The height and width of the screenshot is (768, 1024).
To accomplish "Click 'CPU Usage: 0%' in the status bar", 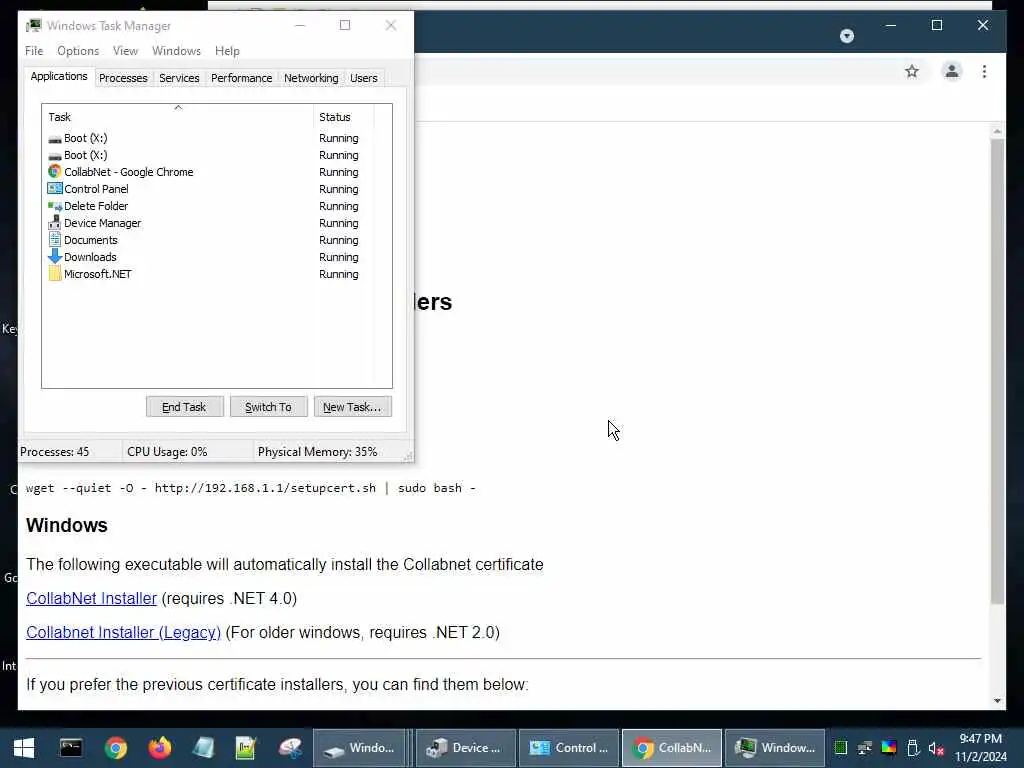I will coord(167,452).
